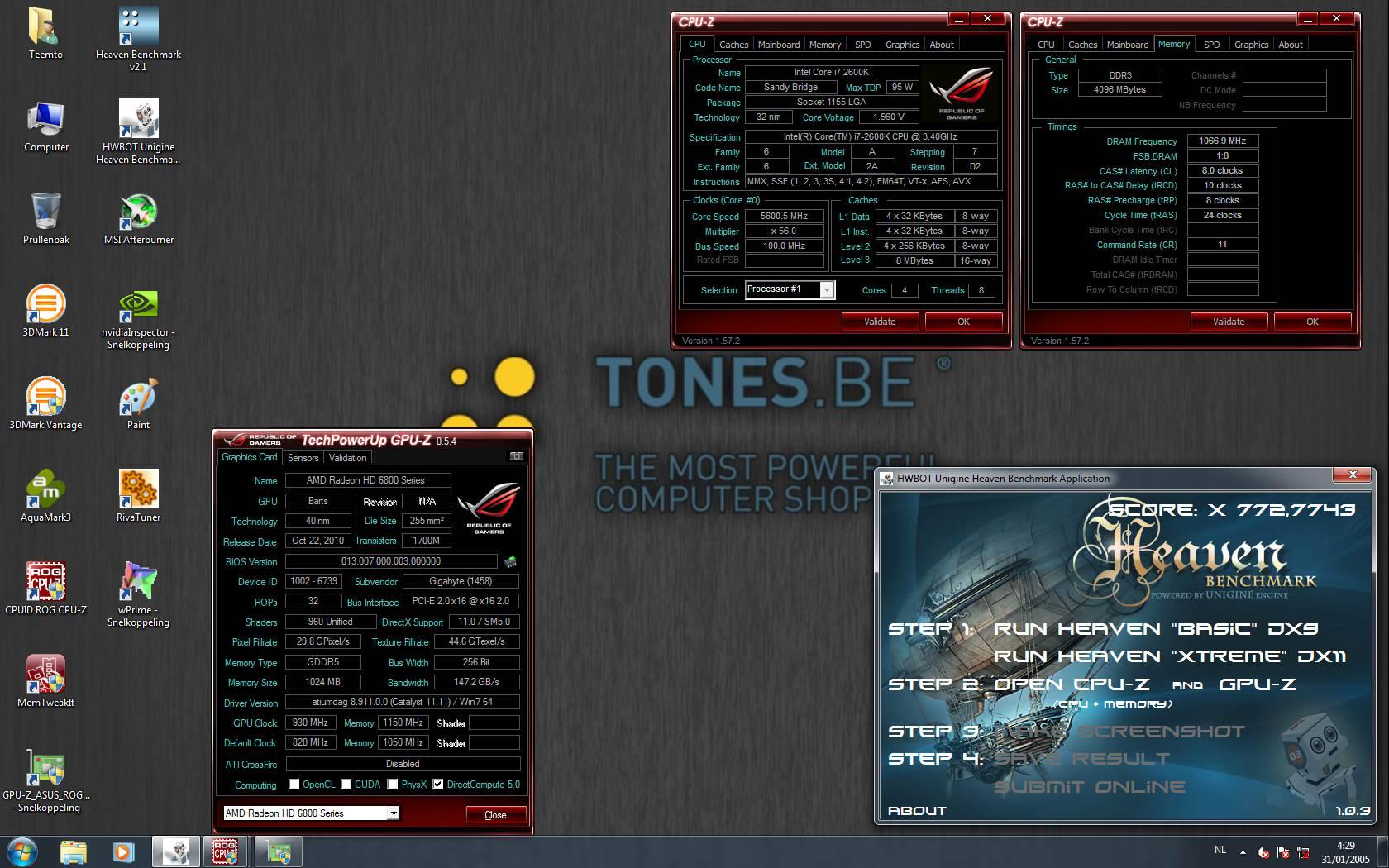Open CPU tab in right CPU-Z window
Image resolution: width=1389 pixels, height=868 pixels.
point(1046,45)
